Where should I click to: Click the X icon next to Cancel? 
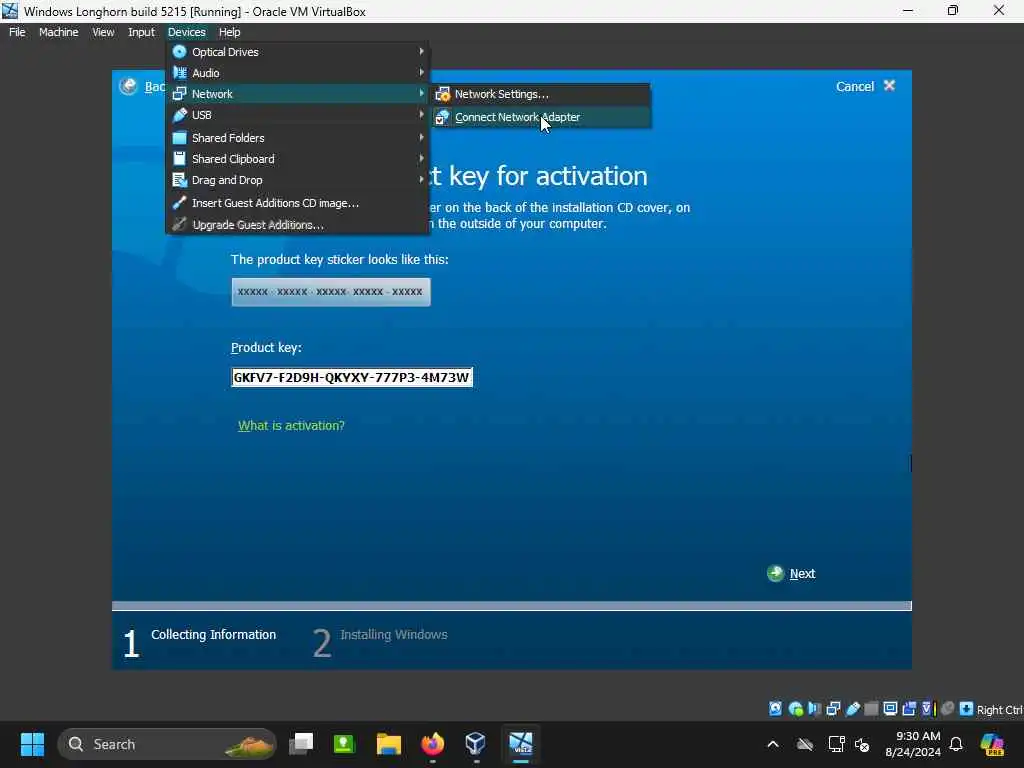tap(889, 86)
